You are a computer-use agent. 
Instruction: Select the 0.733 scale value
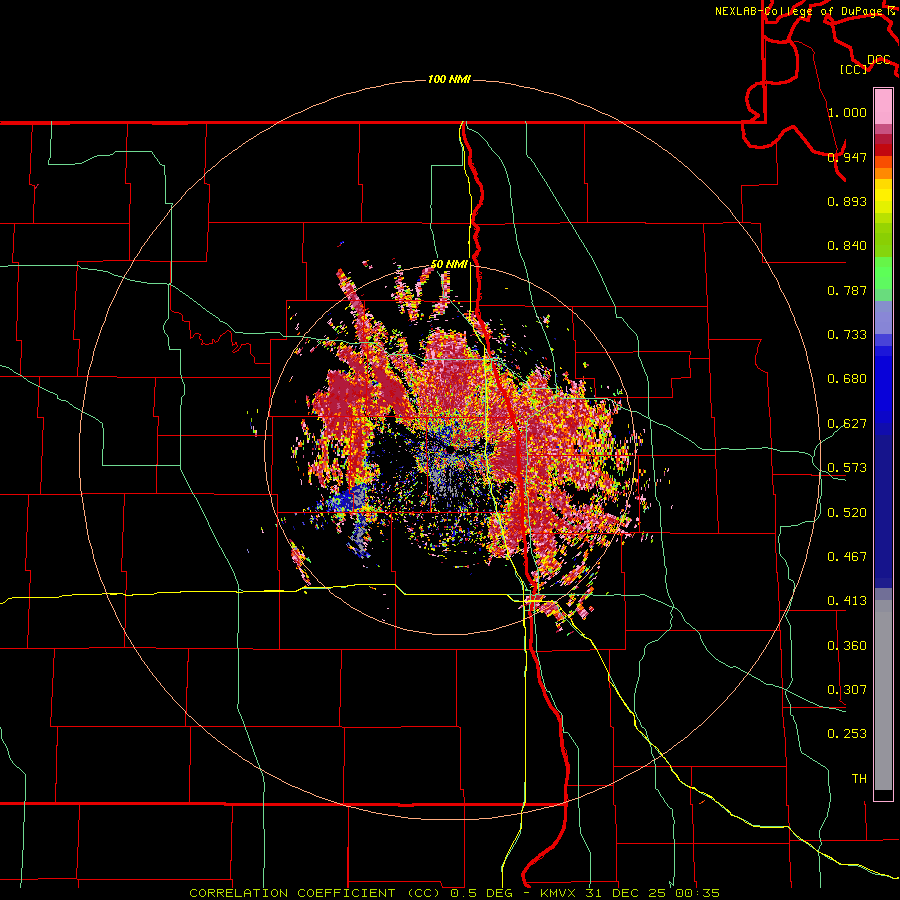(x=847, y=334)
